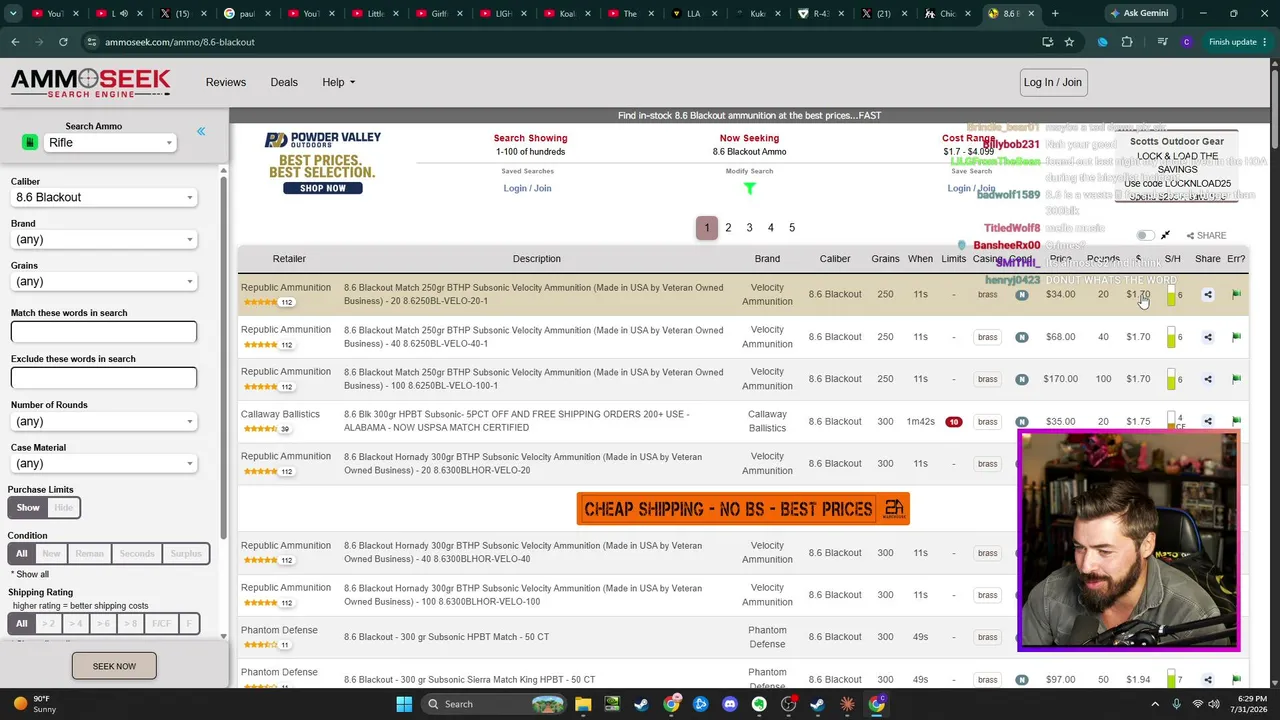Click the new-condition N badge on $170.00 row

(1022, 379)
